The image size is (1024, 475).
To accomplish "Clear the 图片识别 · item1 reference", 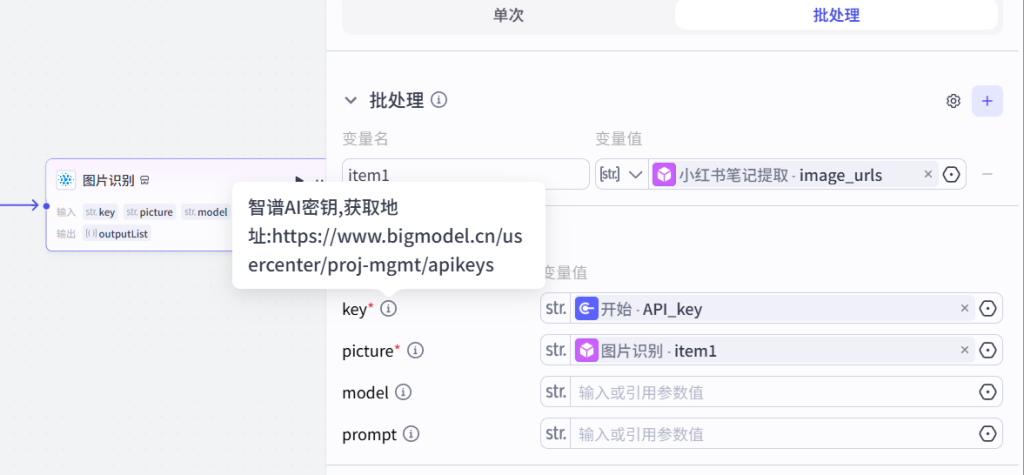I will 965,351.
